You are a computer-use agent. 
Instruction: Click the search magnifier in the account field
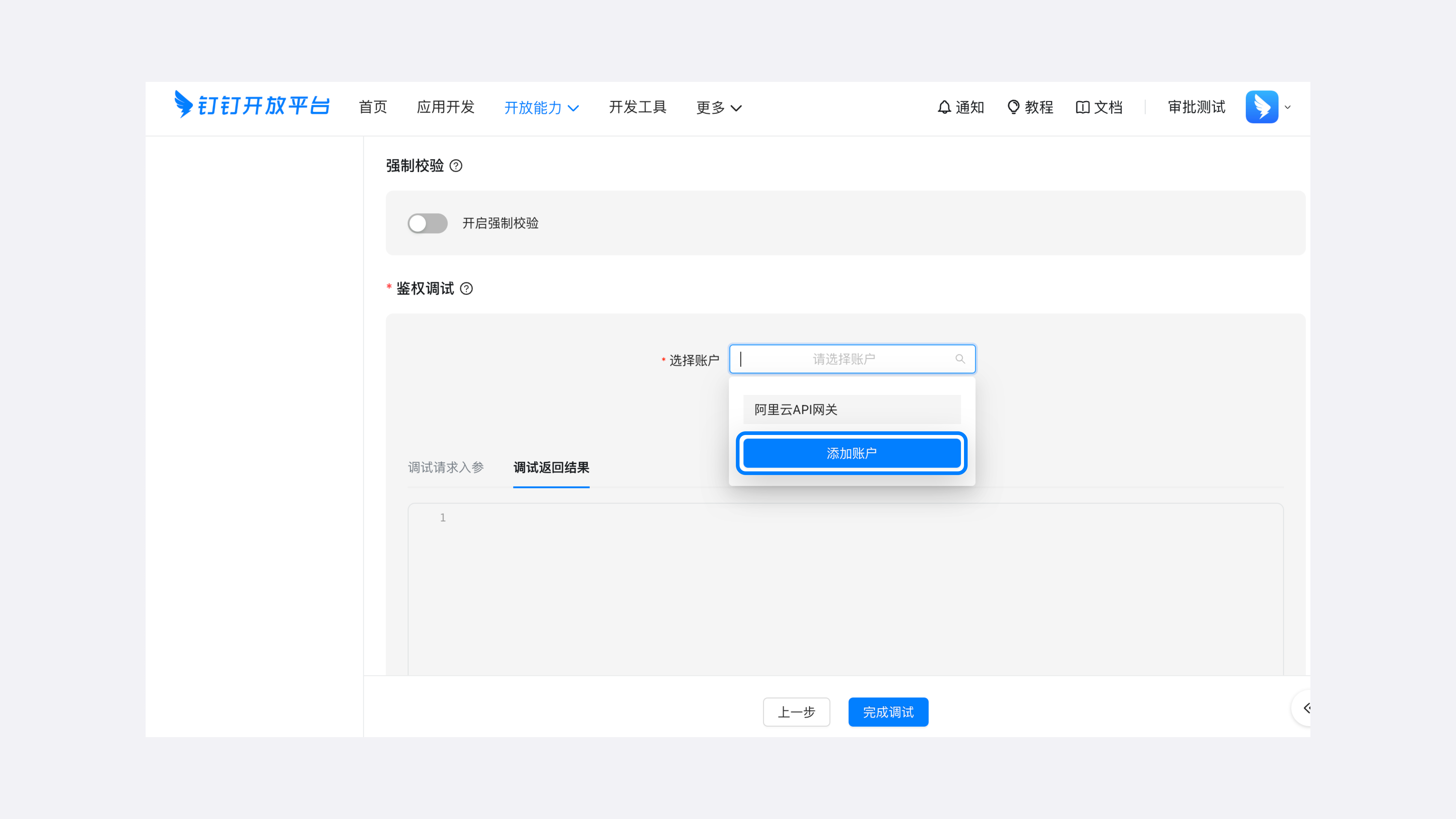pos(960,359)
